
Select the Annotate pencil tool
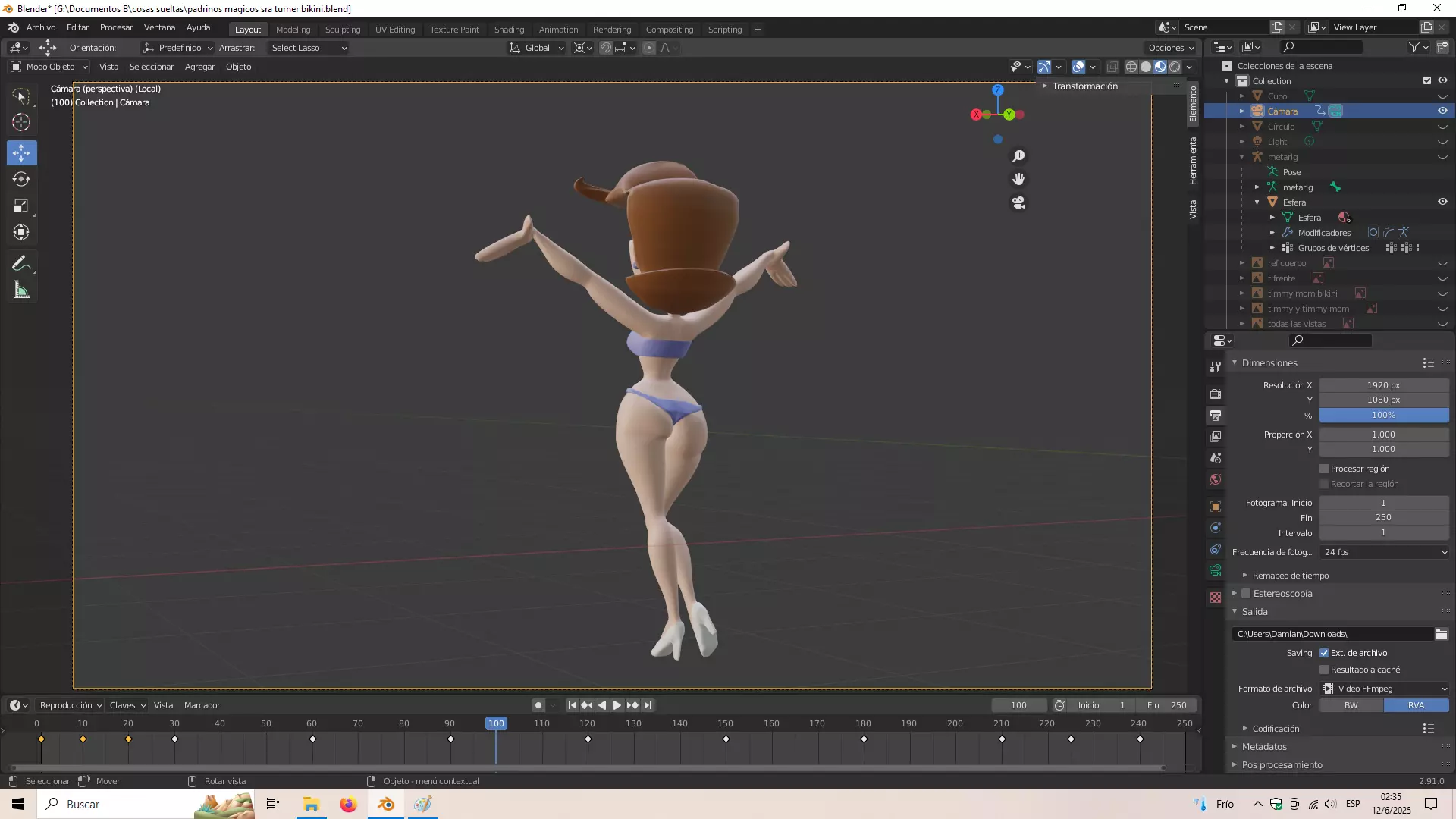coord(21,264)
